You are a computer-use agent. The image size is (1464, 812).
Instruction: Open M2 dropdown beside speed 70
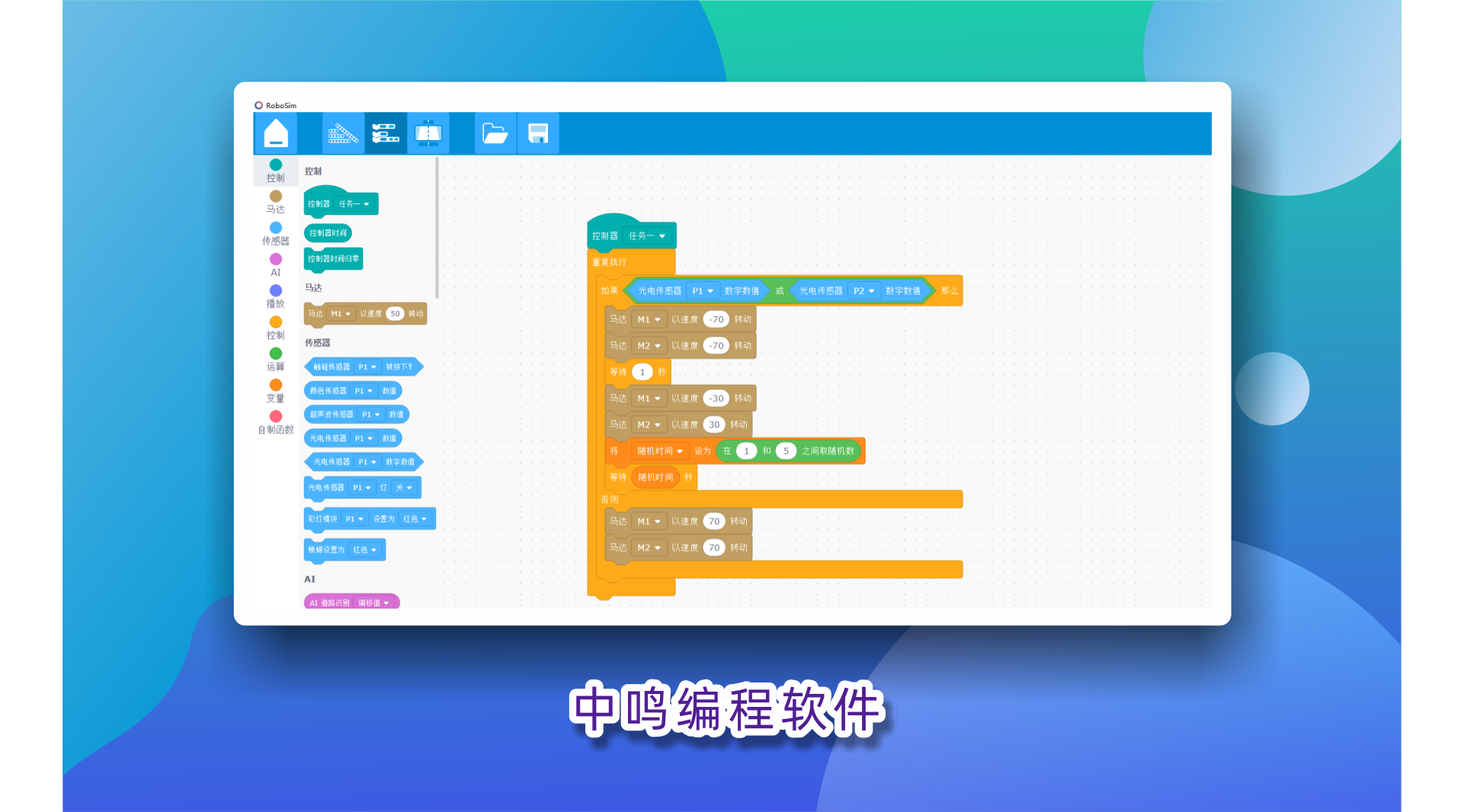[x=649, y=548]
